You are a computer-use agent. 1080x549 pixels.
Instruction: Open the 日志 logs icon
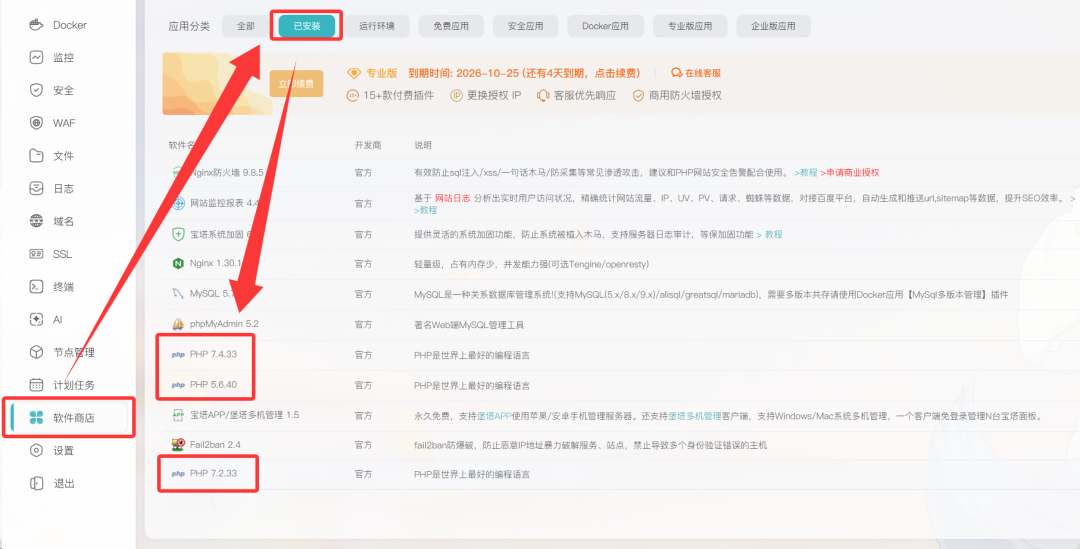pos(37,188)
